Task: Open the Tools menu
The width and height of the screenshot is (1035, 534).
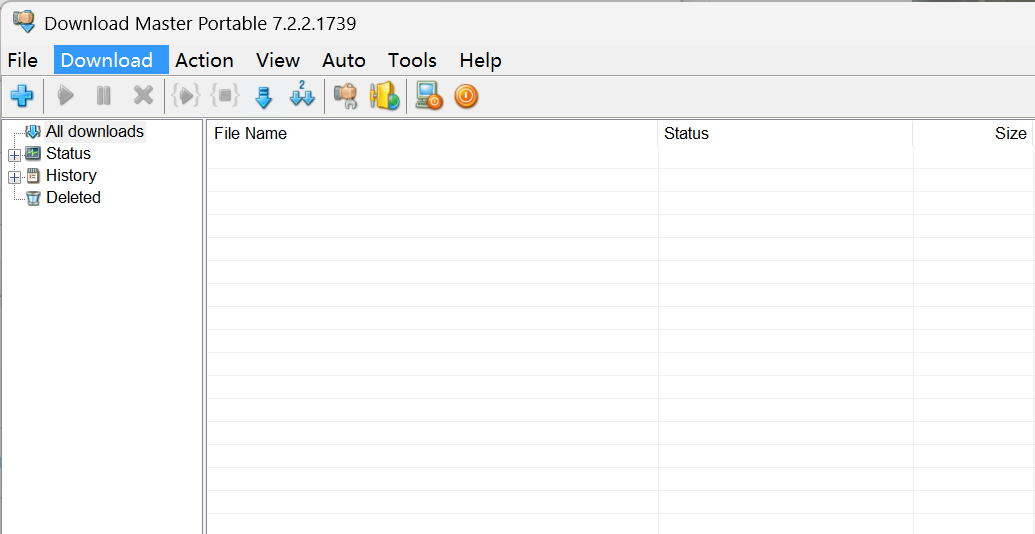Action: [x=412, y=60]
